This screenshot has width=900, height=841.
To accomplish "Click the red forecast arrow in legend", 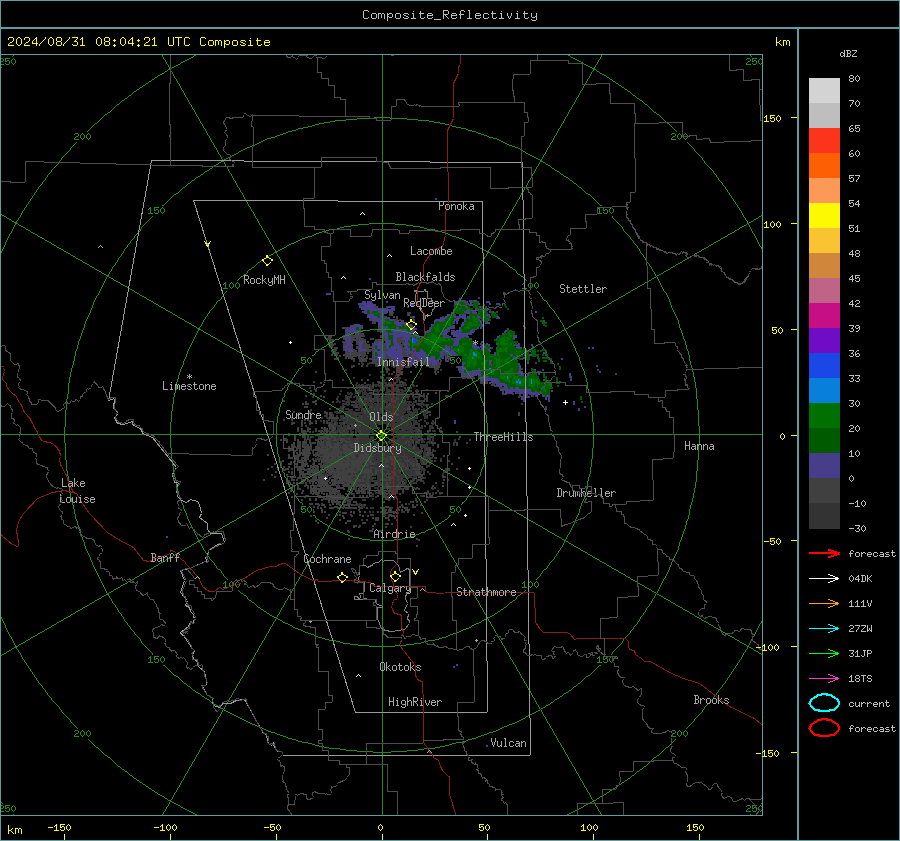I will 824,553.
